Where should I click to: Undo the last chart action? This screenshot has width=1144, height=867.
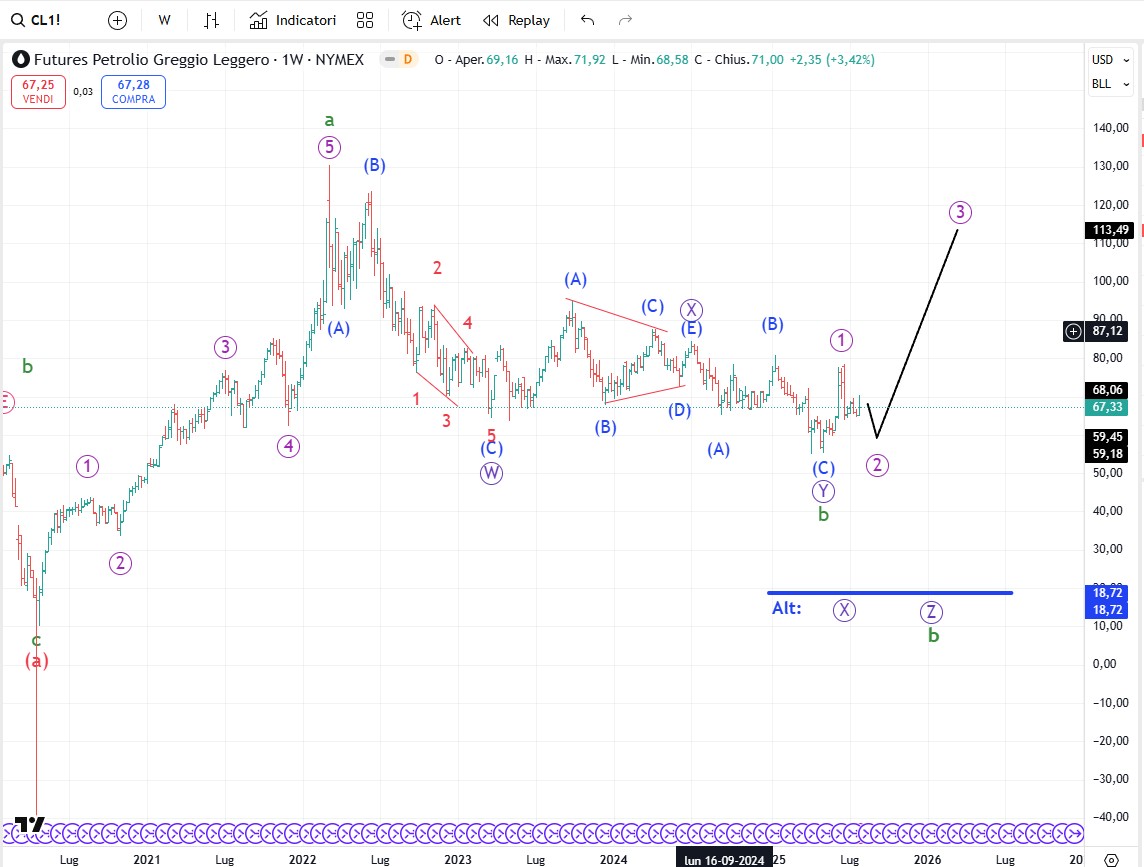tap(587, 20)
